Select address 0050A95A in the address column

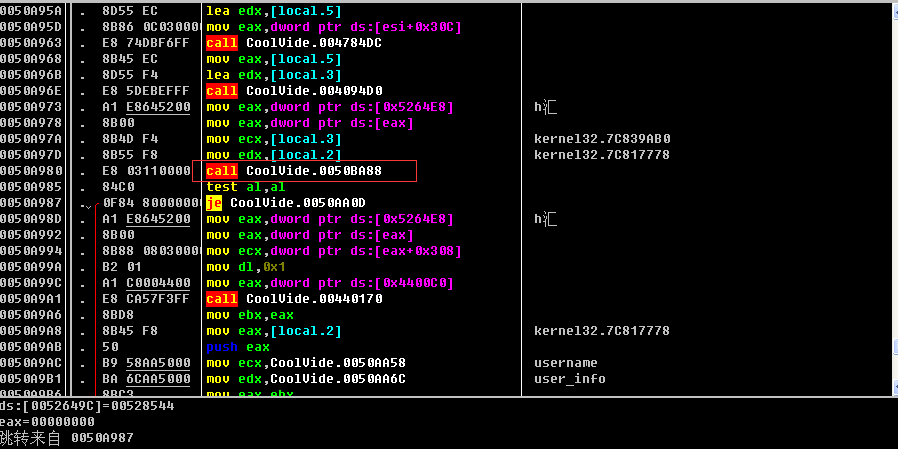(31, 11)
